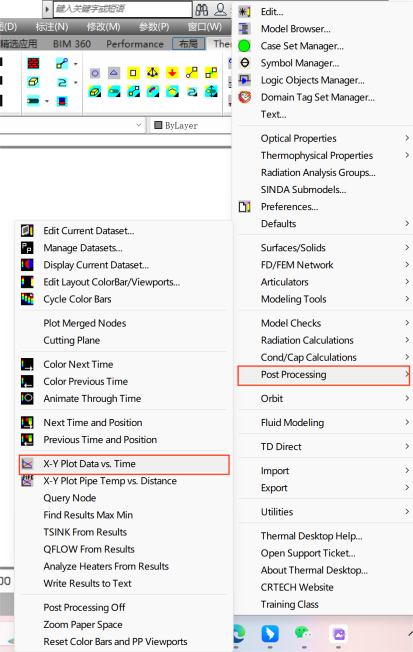Open the 修改(M) menu bar item

pos(104,27)
